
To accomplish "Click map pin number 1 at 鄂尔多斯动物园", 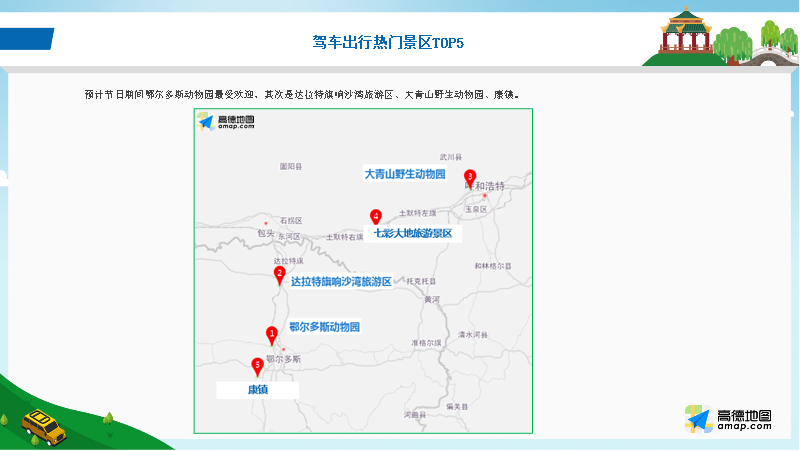I will (271, 335).
